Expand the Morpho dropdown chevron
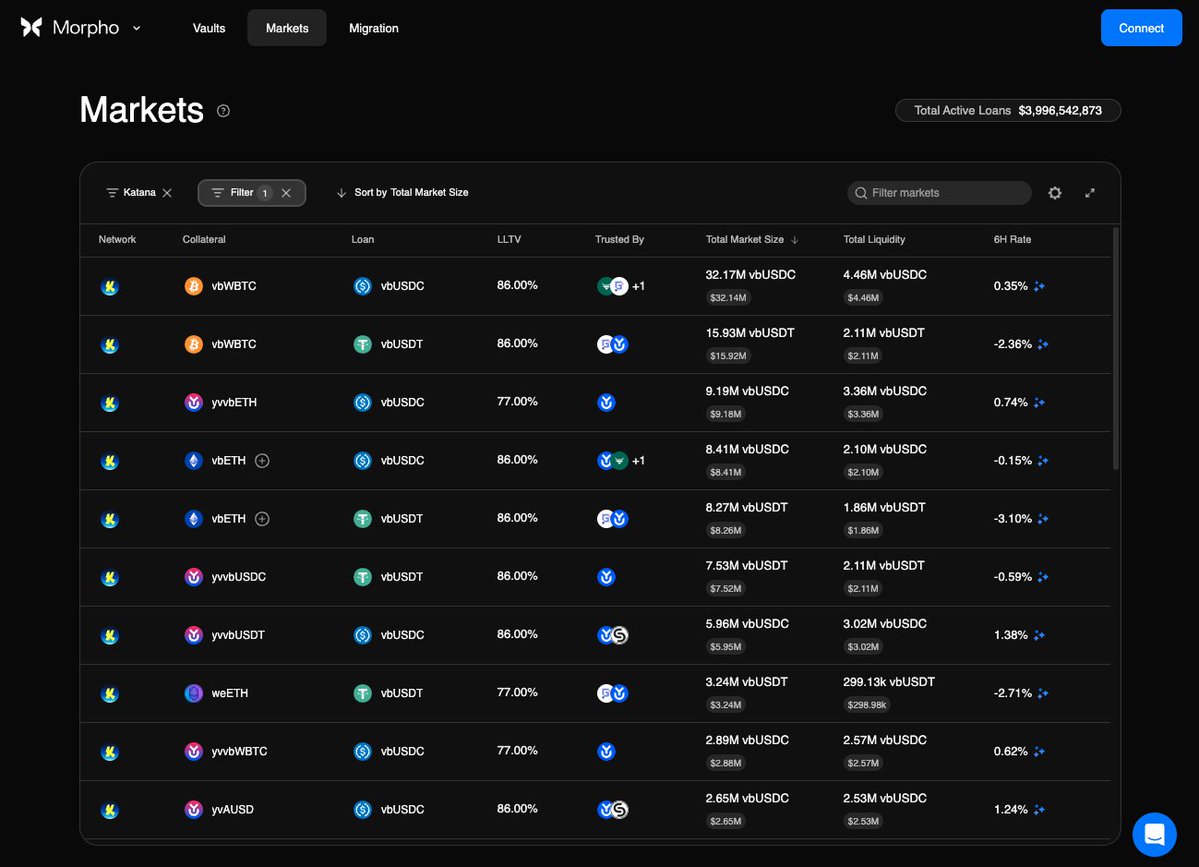This screenshot has height=867, width=1199. pyautogui.click(x=137, y=28)
